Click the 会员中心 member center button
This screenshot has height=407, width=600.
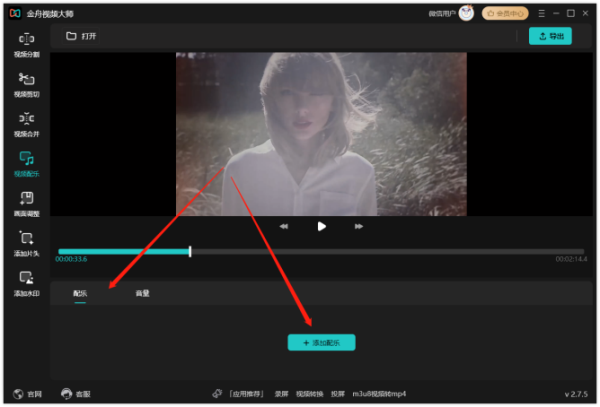pyautogui.click(x=505, y=13)
